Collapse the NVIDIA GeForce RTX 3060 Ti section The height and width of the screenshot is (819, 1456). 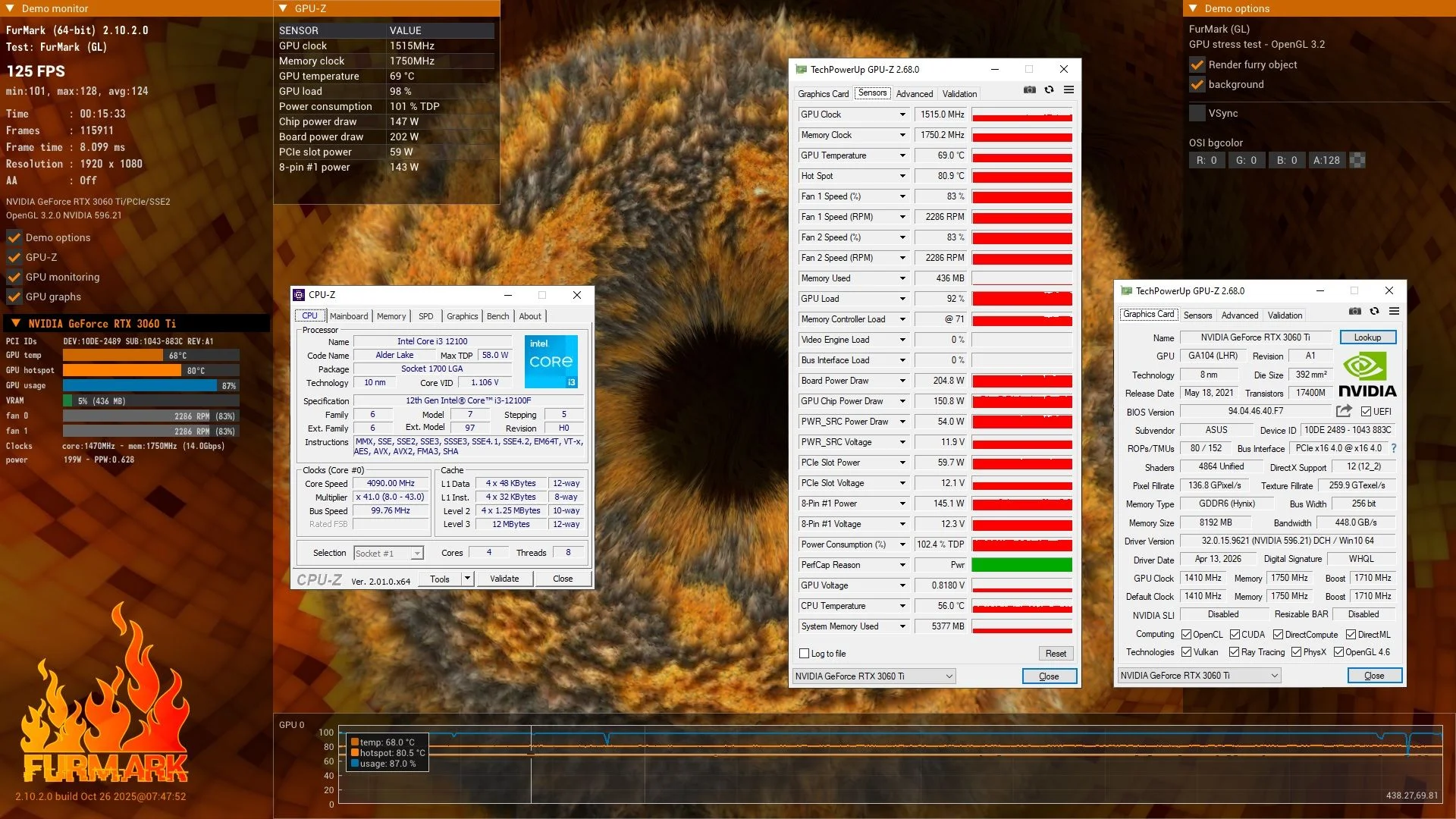click(x=15, y=323)
